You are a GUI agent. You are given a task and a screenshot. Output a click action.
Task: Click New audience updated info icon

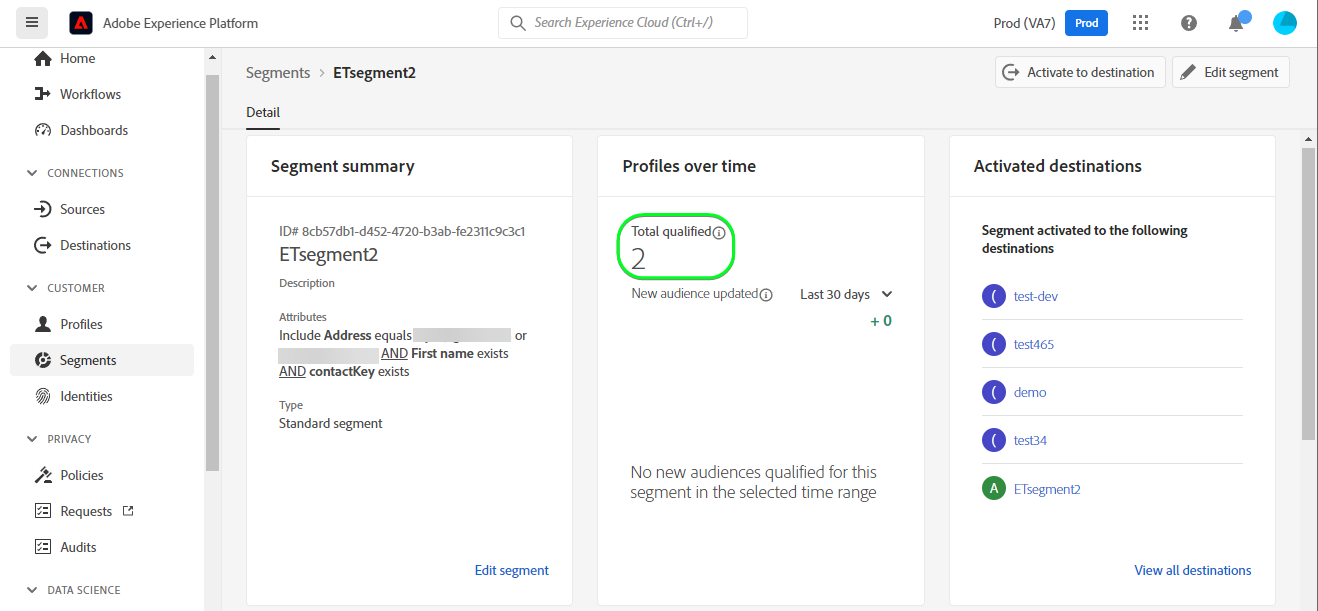[x=766, y=295]
